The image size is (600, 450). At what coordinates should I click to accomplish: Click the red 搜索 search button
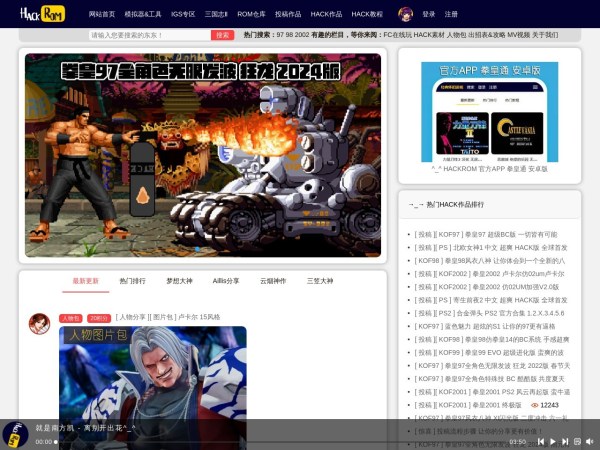tap(223, 35)
